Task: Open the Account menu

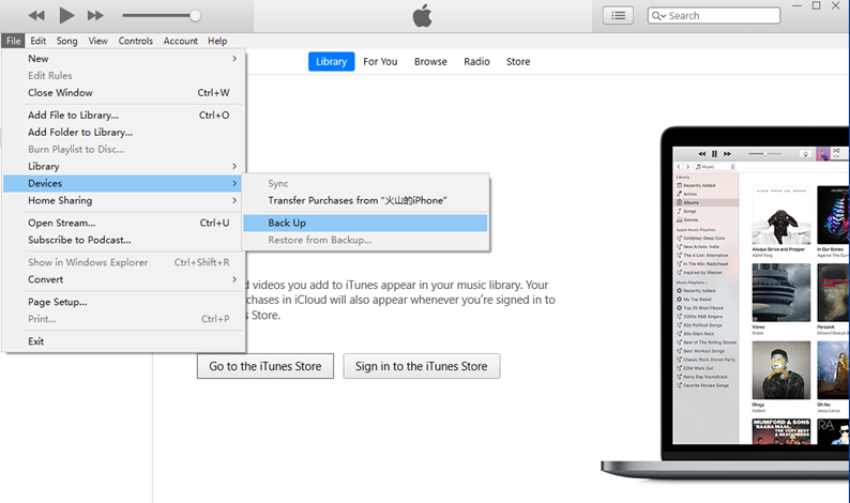Action: click(x=181, y=41)
